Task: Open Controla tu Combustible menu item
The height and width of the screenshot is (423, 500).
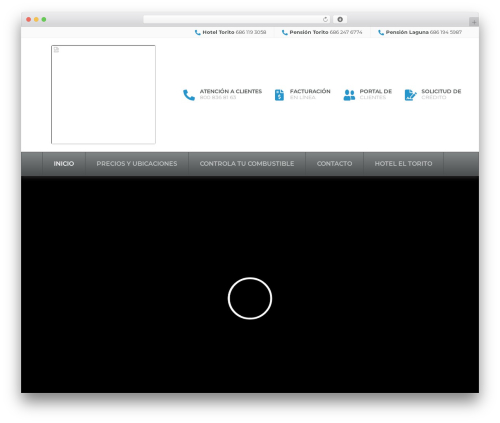Action: [247, 164]
